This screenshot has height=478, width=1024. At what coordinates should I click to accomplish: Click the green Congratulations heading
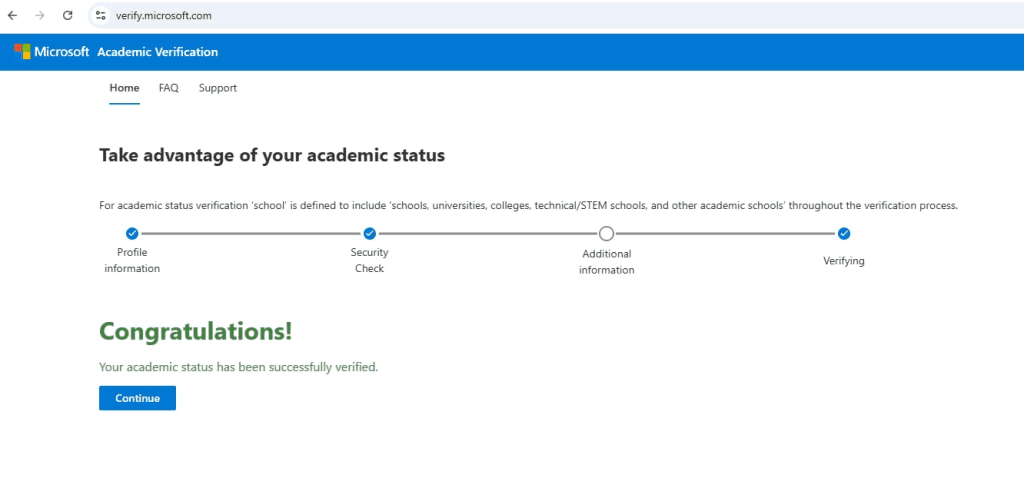pyautogui.click(x=196, y=331)
